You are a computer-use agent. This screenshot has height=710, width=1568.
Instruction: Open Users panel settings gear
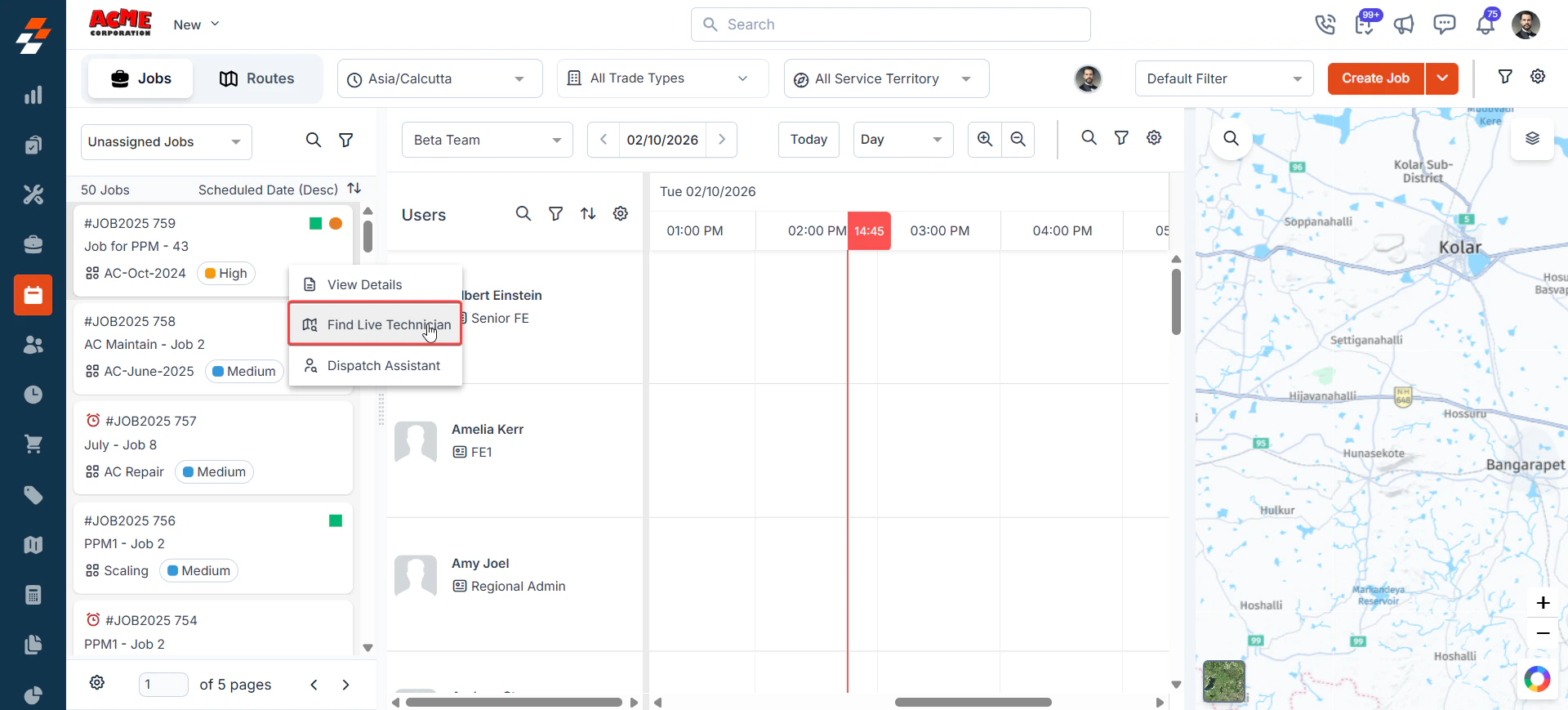(x=621, y=214)
